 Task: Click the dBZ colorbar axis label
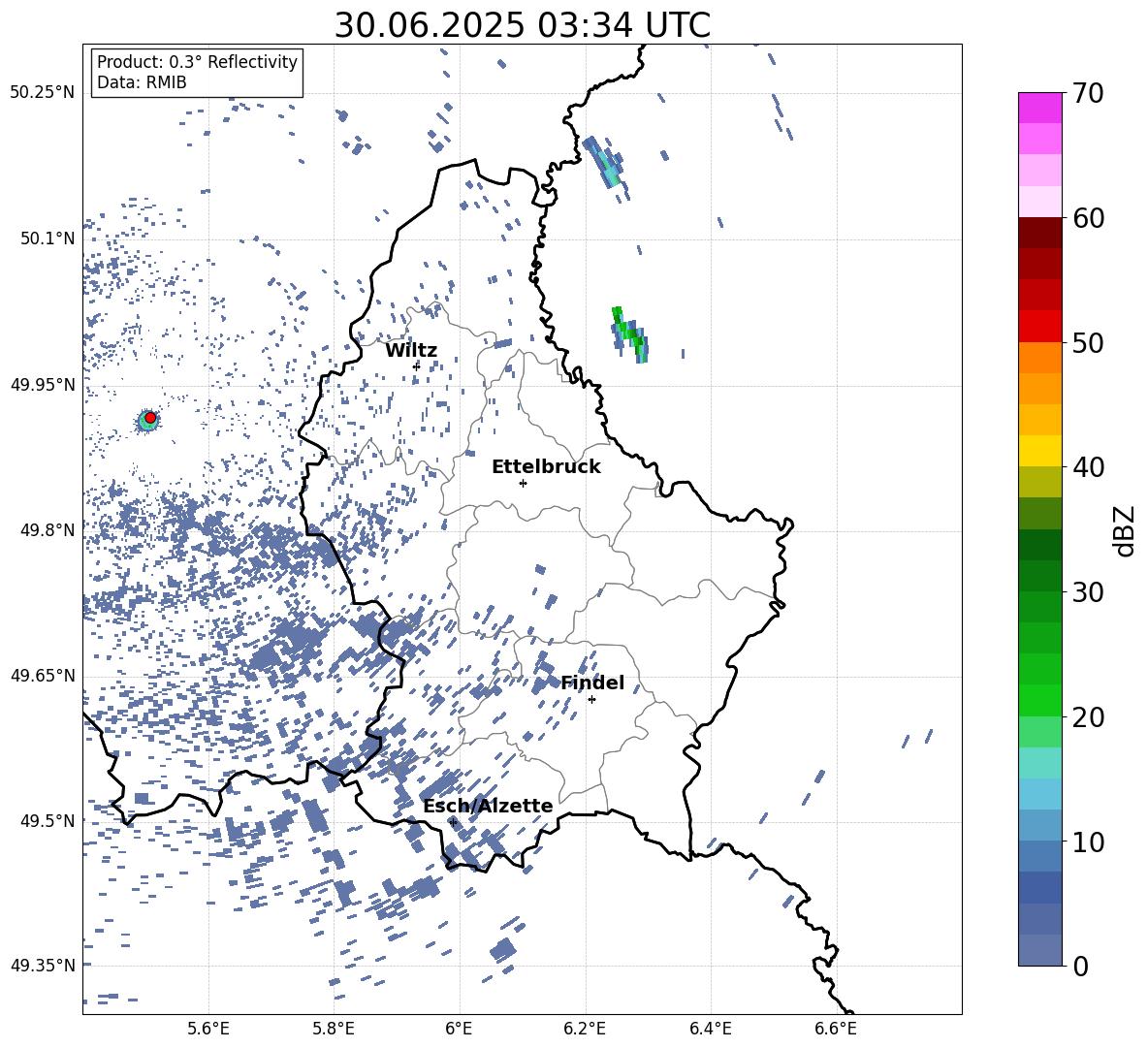click(1126, 530)
